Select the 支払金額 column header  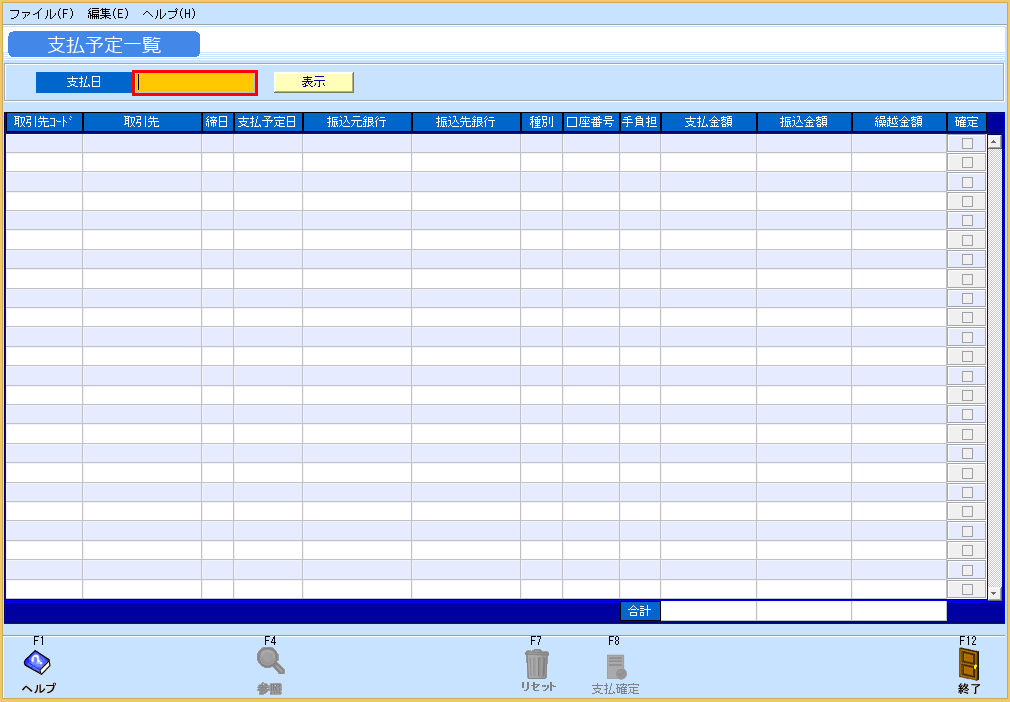pos(708,122)
